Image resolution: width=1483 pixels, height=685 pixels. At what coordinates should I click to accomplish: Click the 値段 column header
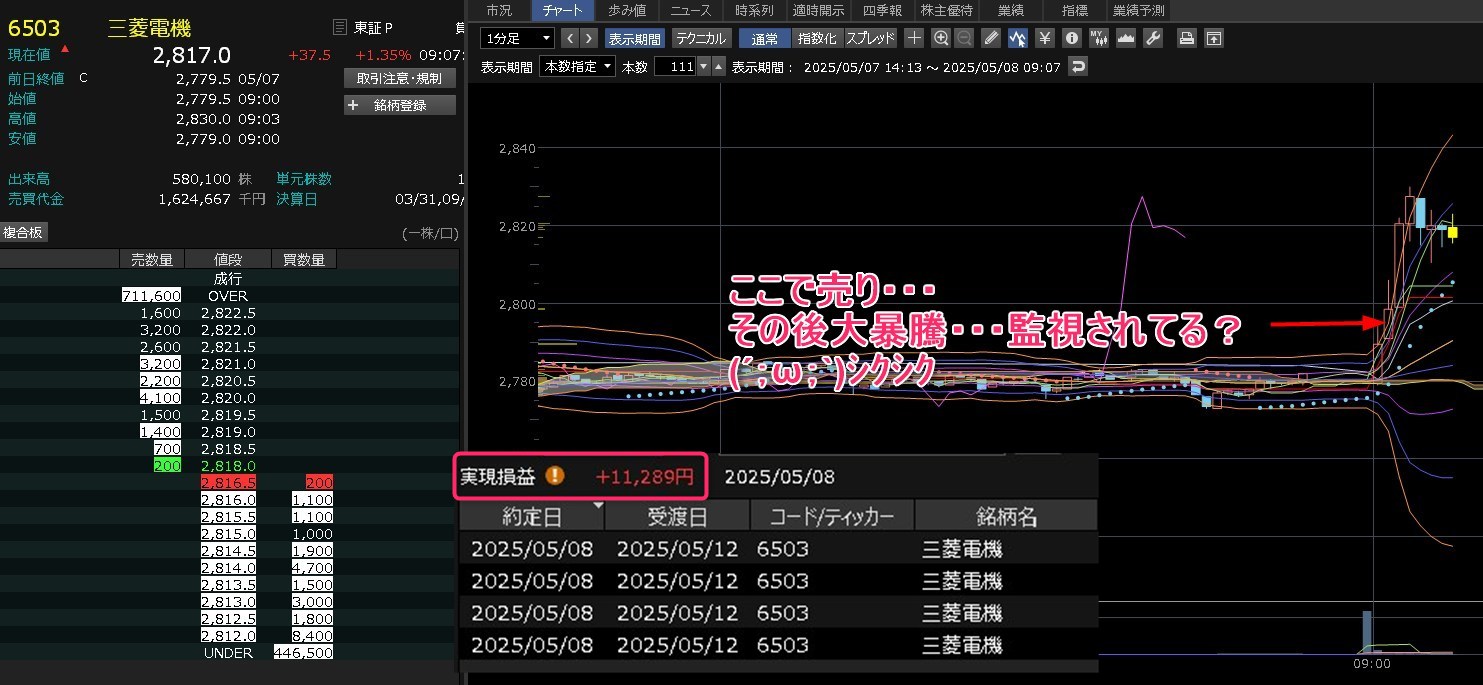(228, 260)
